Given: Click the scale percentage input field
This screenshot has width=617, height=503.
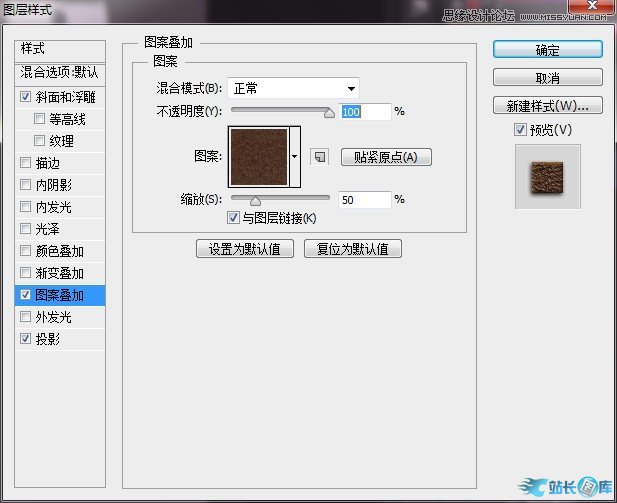Looking at the screenshot, I should point(364,200).
